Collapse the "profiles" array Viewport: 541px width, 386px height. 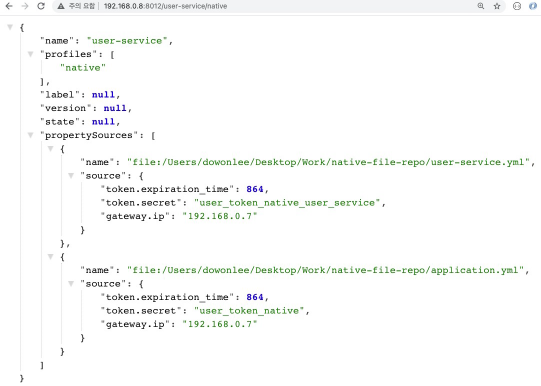pos(30,54)
